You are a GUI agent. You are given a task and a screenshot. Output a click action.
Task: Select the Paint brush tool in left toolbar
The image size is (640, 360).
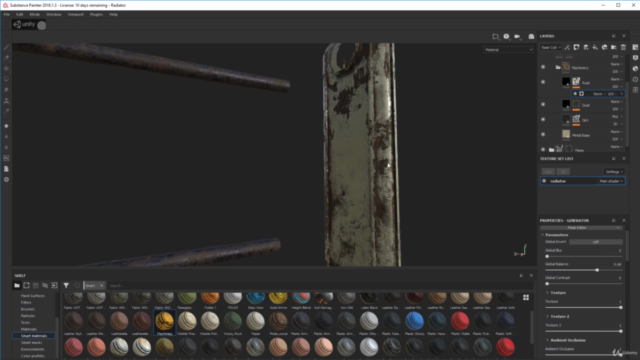(7, 47)
